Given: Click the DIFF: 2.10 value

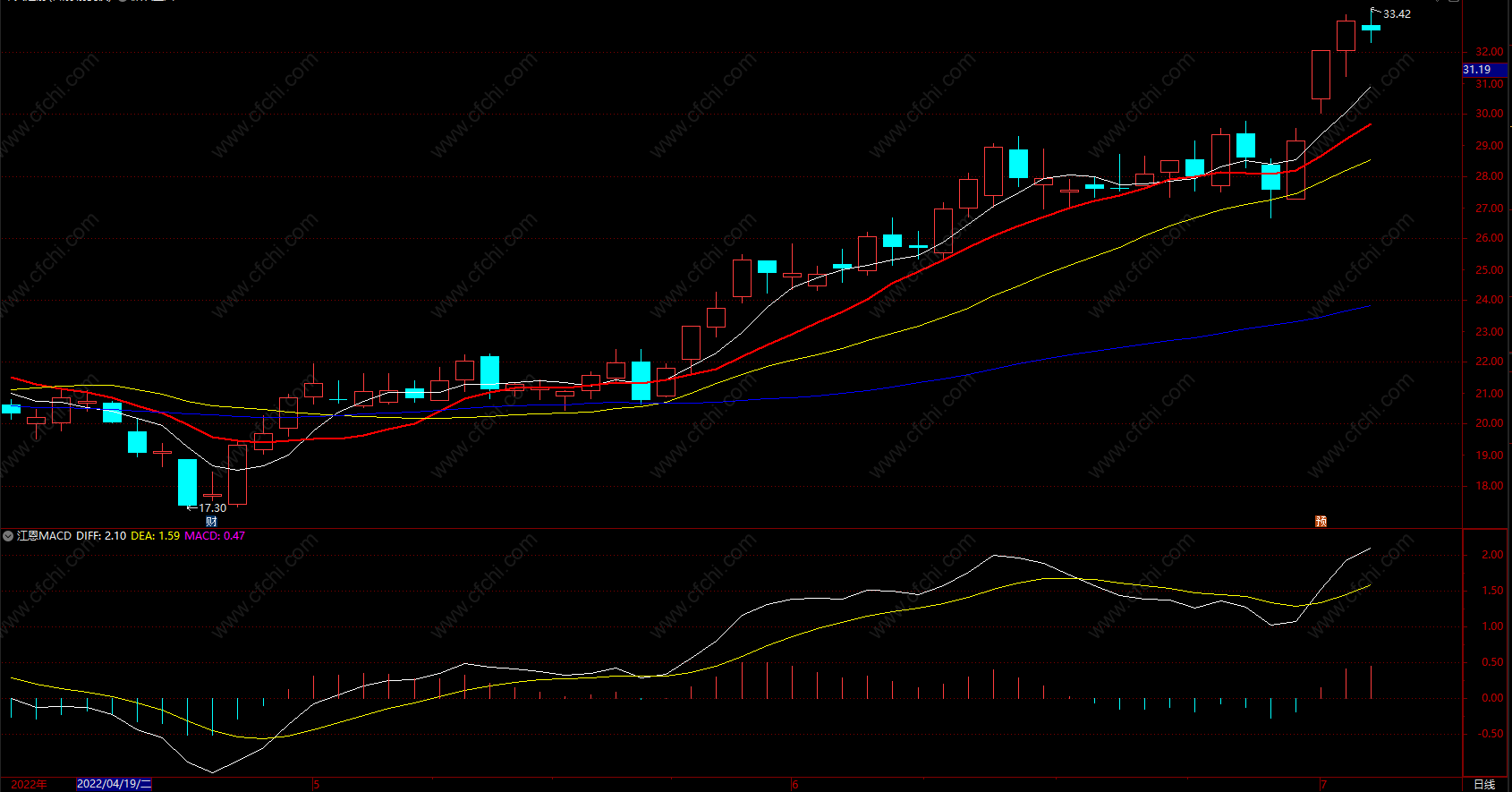Looking at the screenshot, I should click(101, 536).
